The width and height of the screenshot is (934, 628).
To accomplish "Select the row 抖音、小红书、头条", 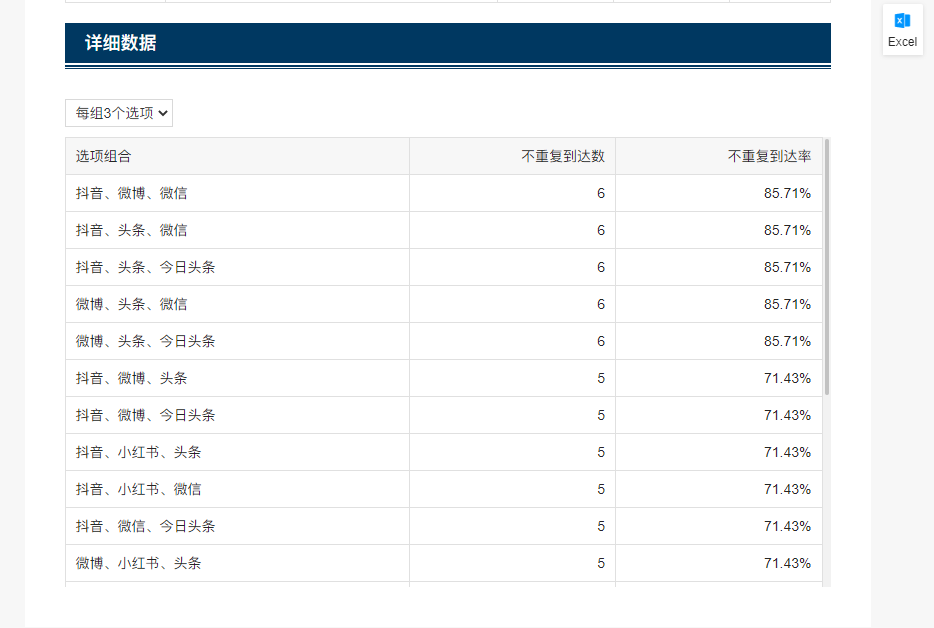I will point(444,452).
